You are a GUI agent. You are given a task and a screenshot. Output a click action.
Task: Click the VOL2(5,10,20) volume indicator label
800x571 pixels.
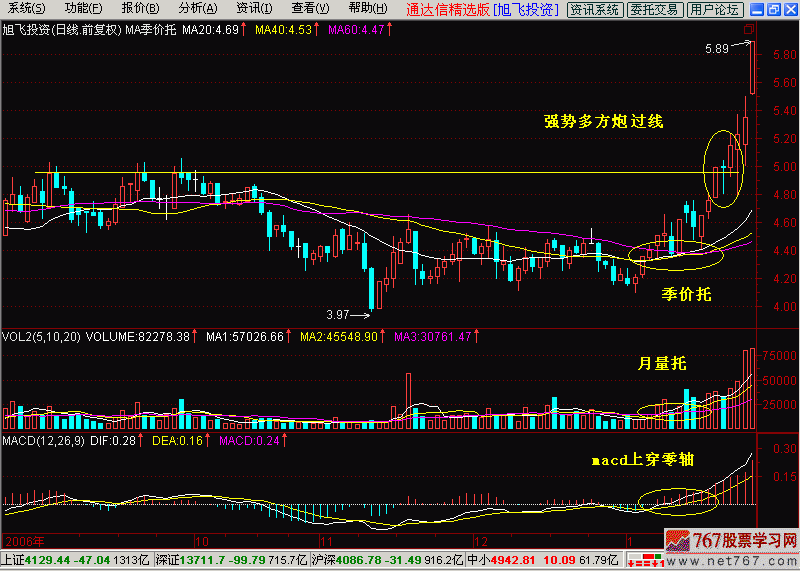(42, 336)
